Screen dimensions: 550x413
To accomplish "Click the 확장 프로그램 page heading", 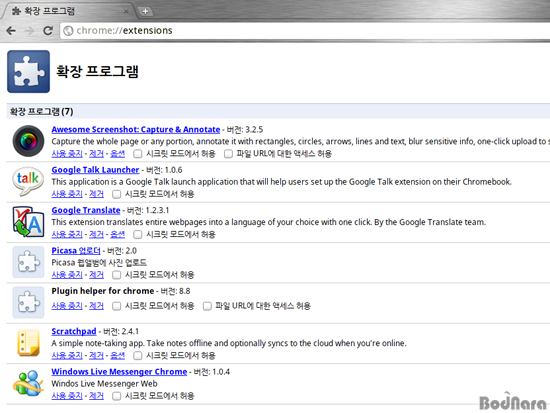I will 98,71.
